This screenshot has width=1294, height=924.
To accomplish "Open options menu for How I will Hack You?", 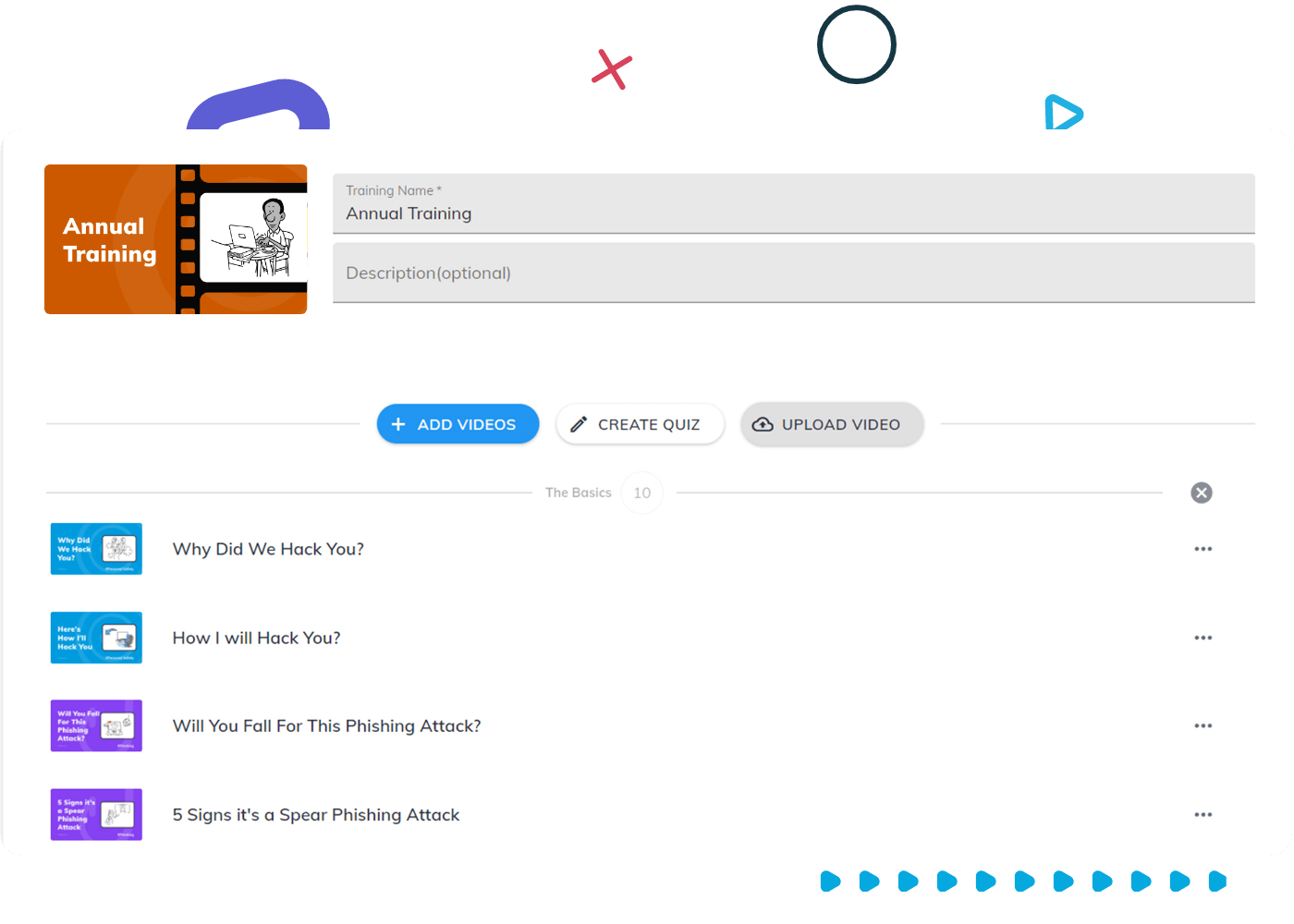I will [x=1202, y=638].
